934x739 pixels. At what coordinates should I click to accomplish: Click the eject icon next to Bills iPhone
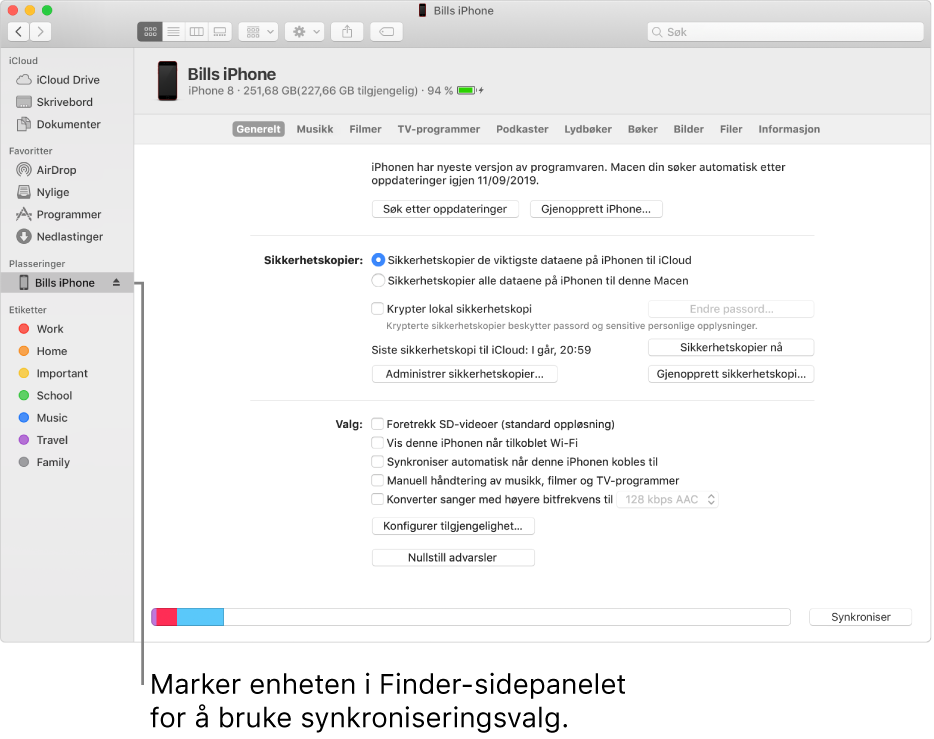tap(116, 283)
